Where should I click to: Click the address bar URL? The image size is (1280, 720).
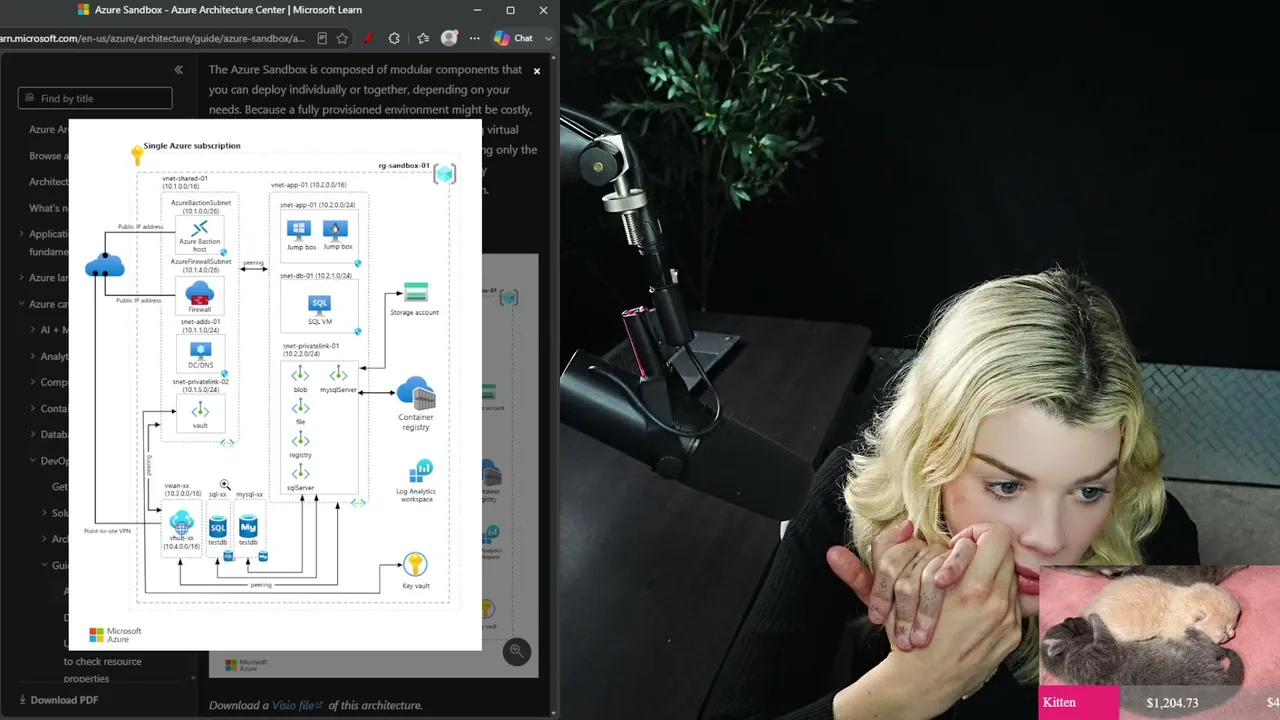click(x=152, y=38)
